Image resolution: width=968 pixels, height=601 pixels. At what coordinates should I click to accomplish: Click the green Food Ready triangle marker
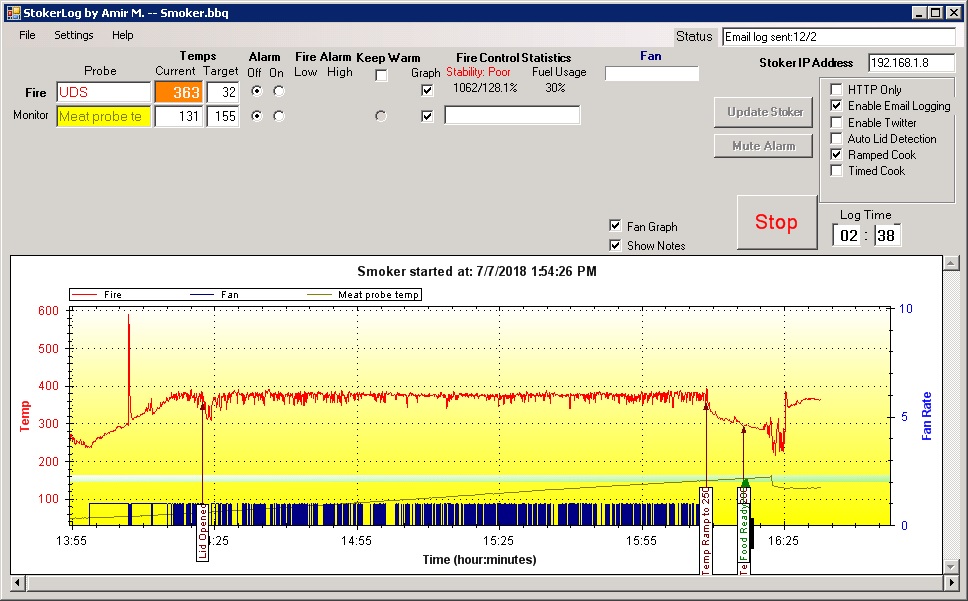click(744, 483)
